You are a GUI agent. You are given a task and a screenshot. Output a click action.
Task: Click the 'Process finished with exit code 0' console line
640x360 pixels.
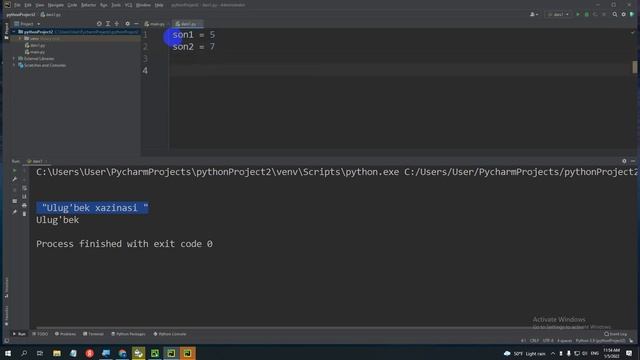point(124,244)
